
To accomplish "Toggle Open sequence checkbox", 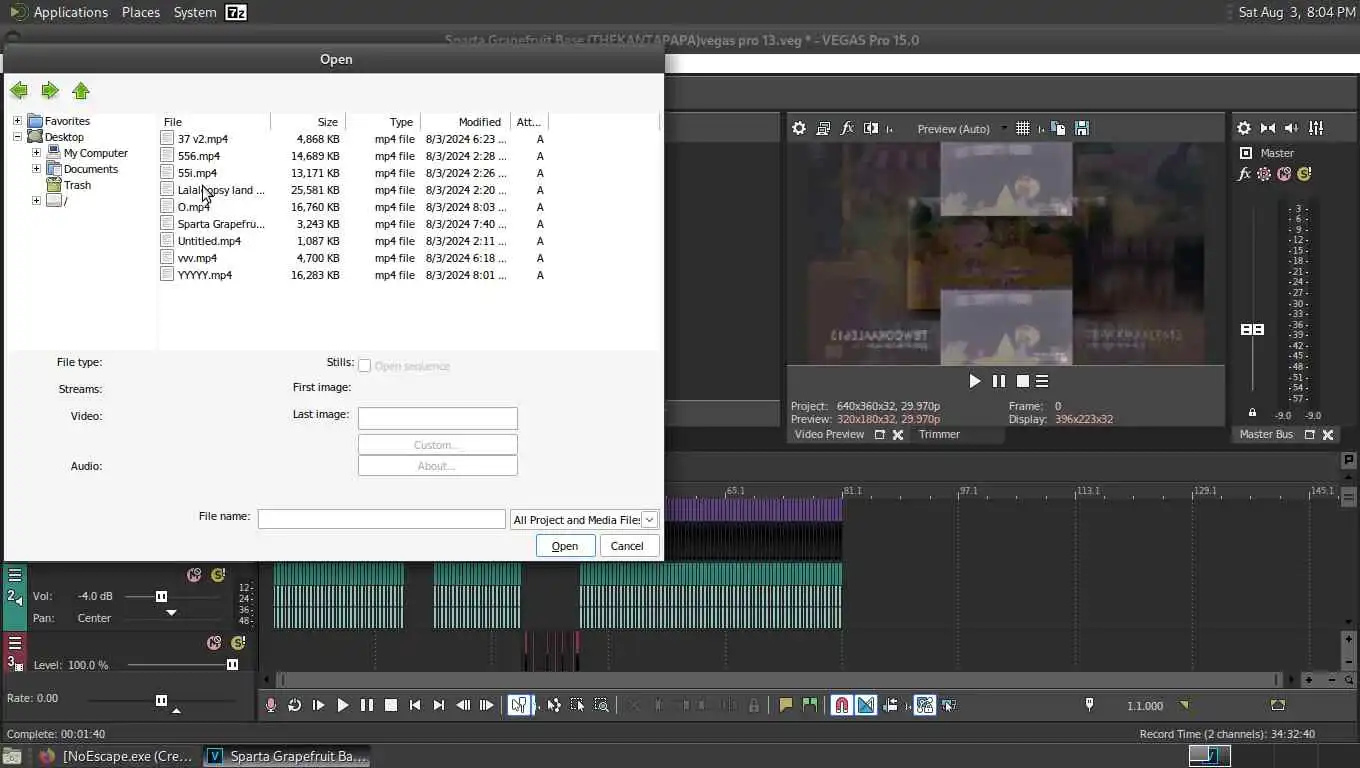I will click(x=365, y=366).
